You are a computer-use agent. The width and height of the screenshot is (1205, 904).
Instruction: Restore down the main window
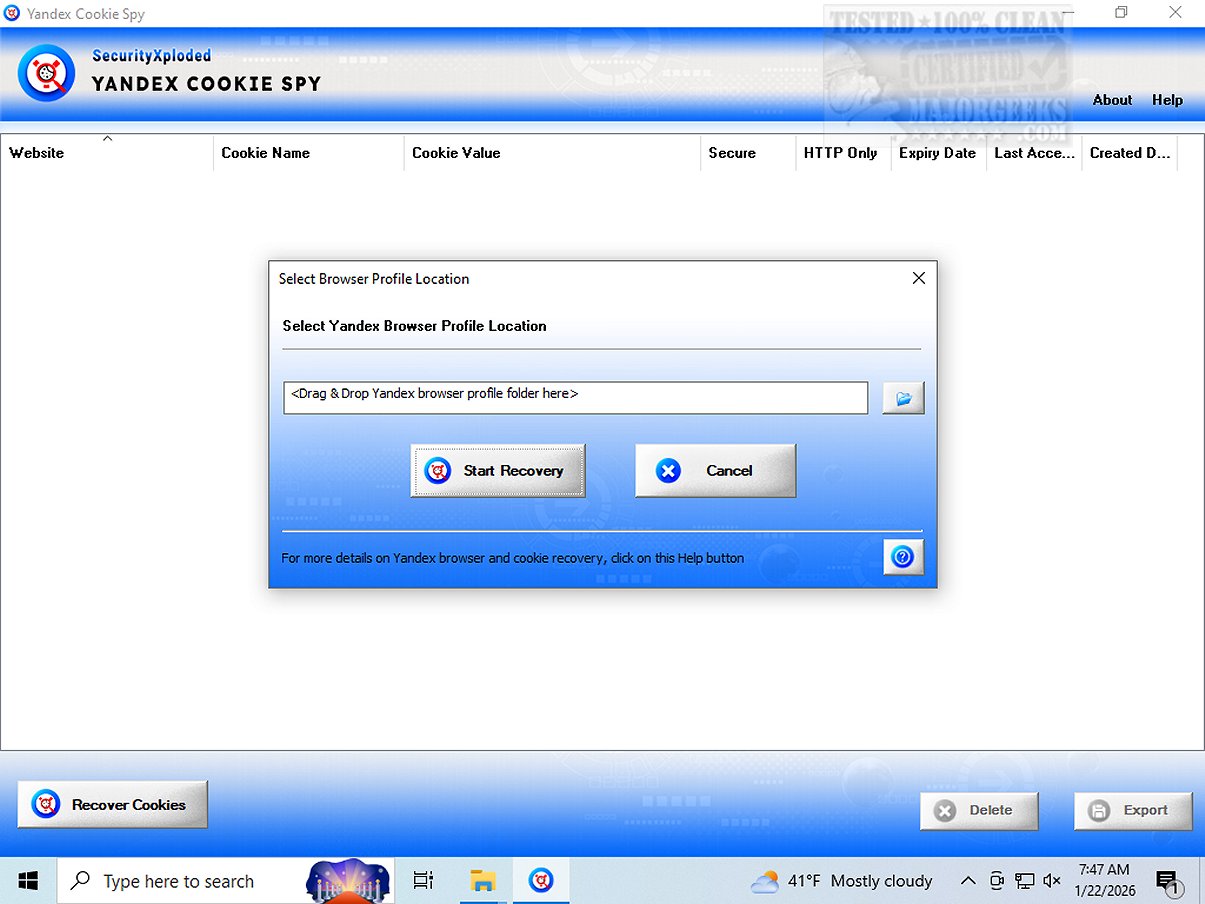1121,12
